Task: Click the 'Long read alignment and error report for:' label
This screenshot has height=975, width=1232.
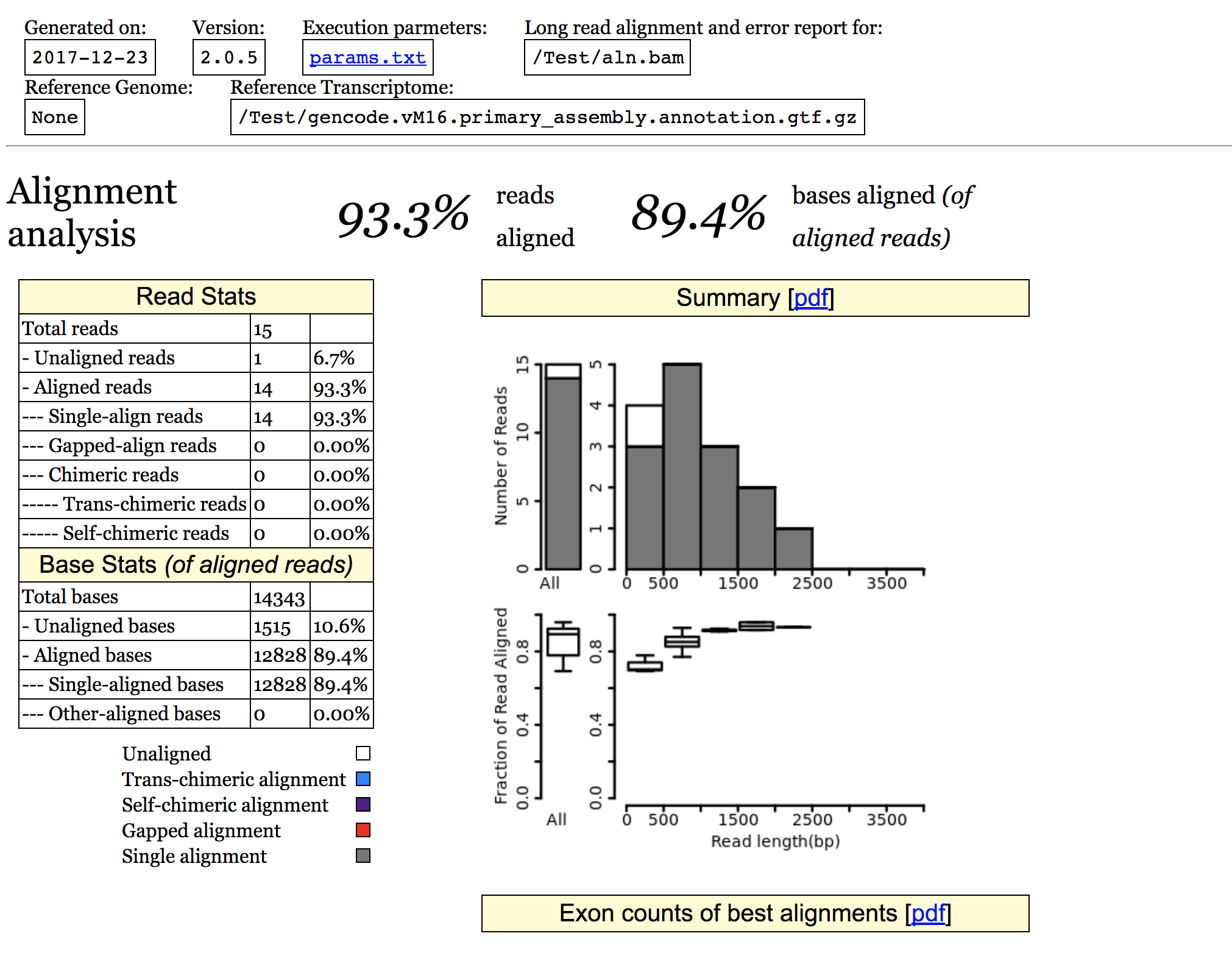Action: tap(704, 27)
